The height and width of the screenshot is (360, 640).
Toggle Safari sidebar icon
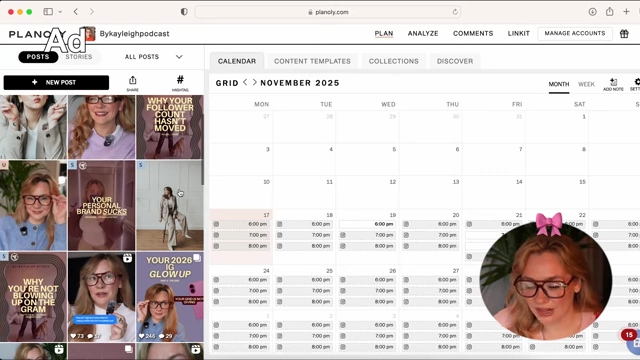pos(48,12)
